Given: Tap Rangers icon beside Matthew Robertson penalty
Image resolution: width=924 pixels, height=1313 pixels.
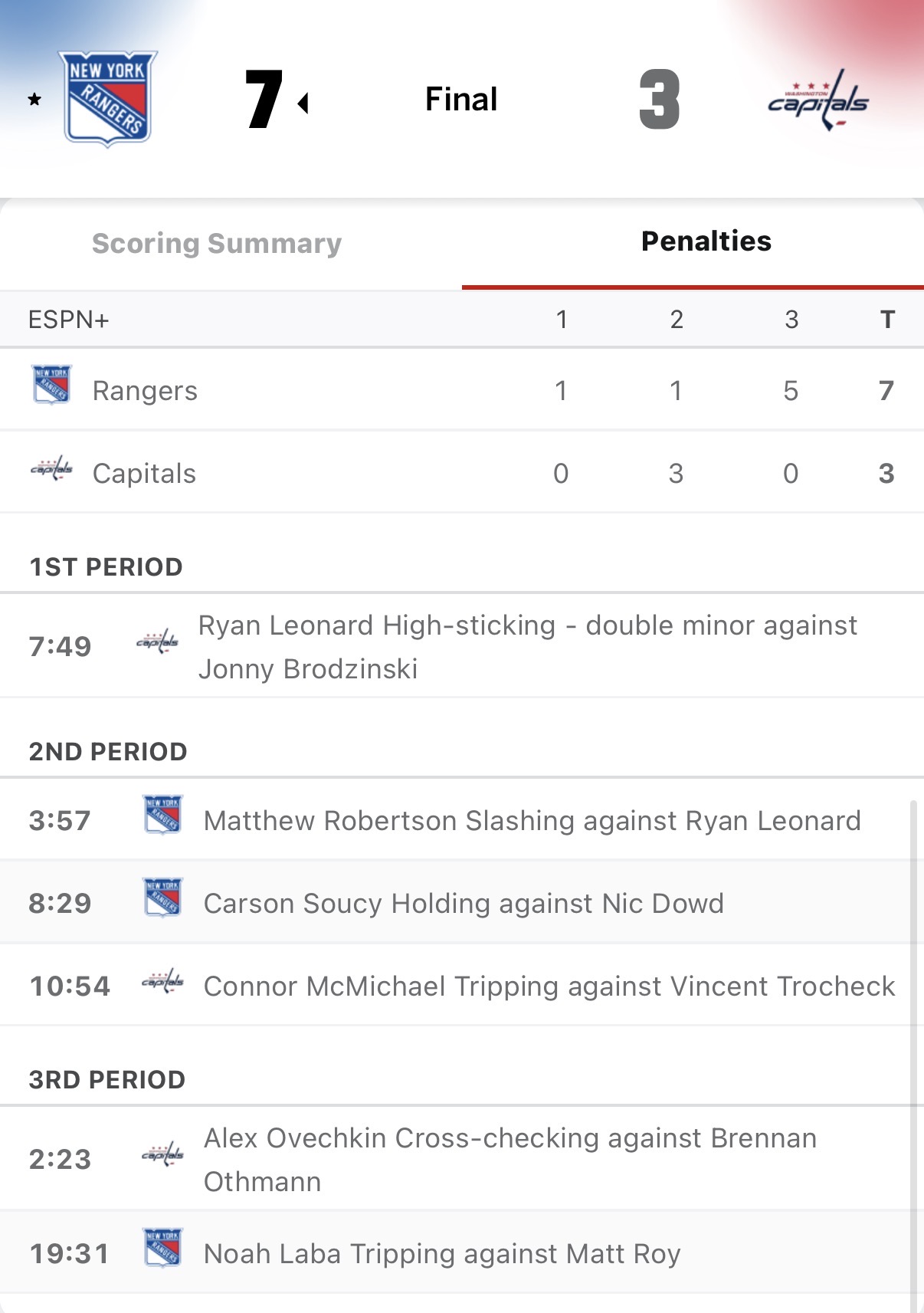Looking at the screenshot, I should [163, 814].
